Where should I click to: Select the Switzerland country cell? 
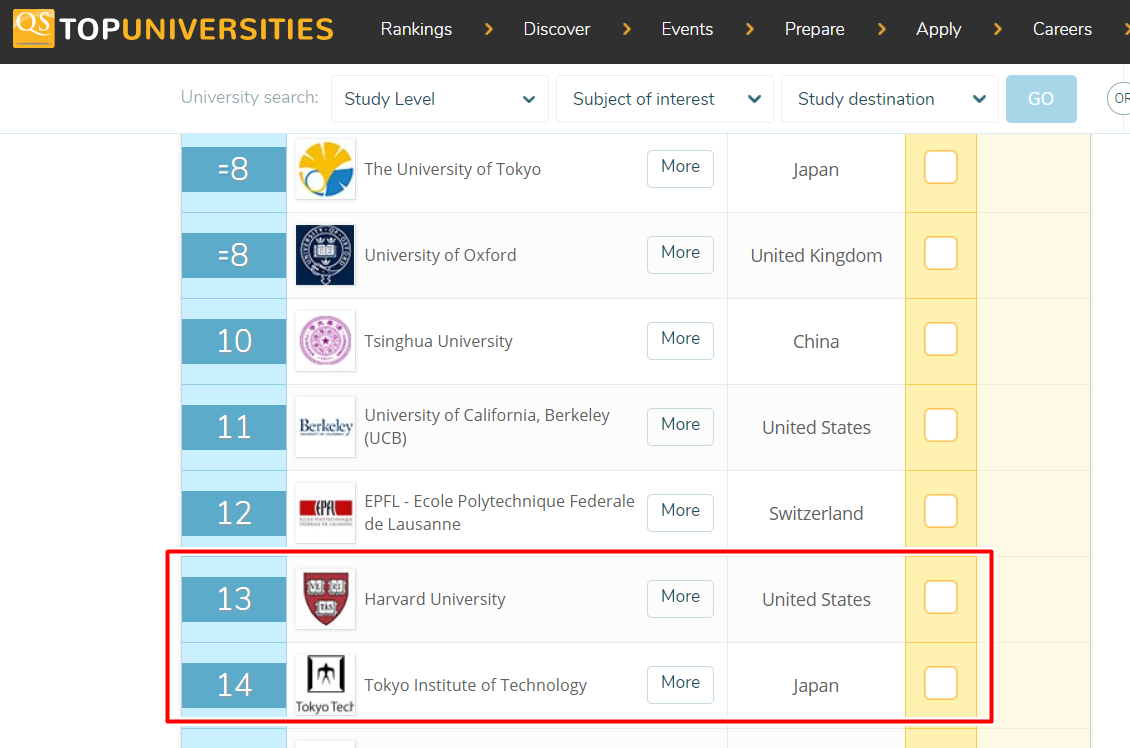click(817, 513)
